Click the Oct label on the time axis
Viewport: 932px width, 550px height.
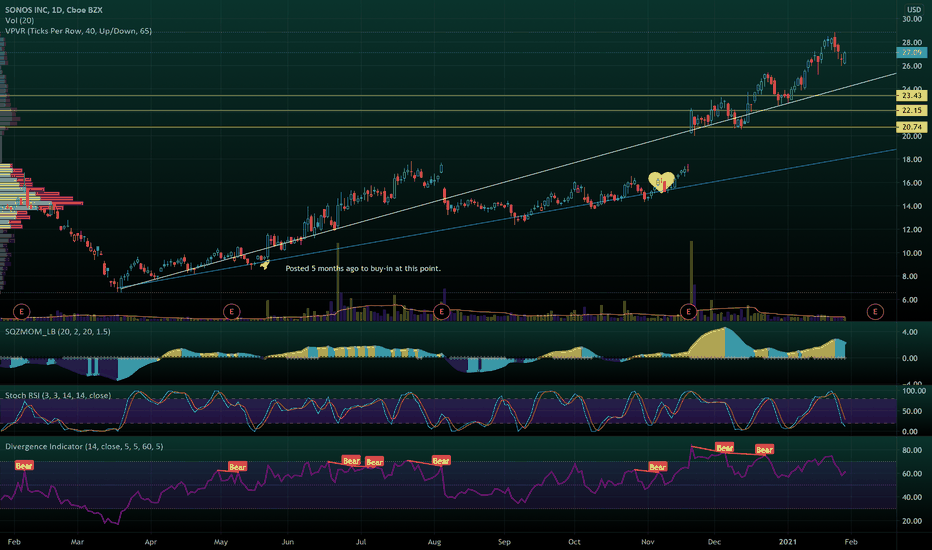click(574, 542)
